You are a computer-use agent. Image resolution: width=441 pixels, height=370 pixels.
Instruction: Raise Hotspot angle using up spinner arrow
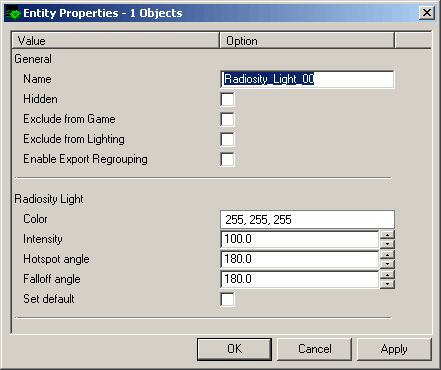tap(387, 255)
